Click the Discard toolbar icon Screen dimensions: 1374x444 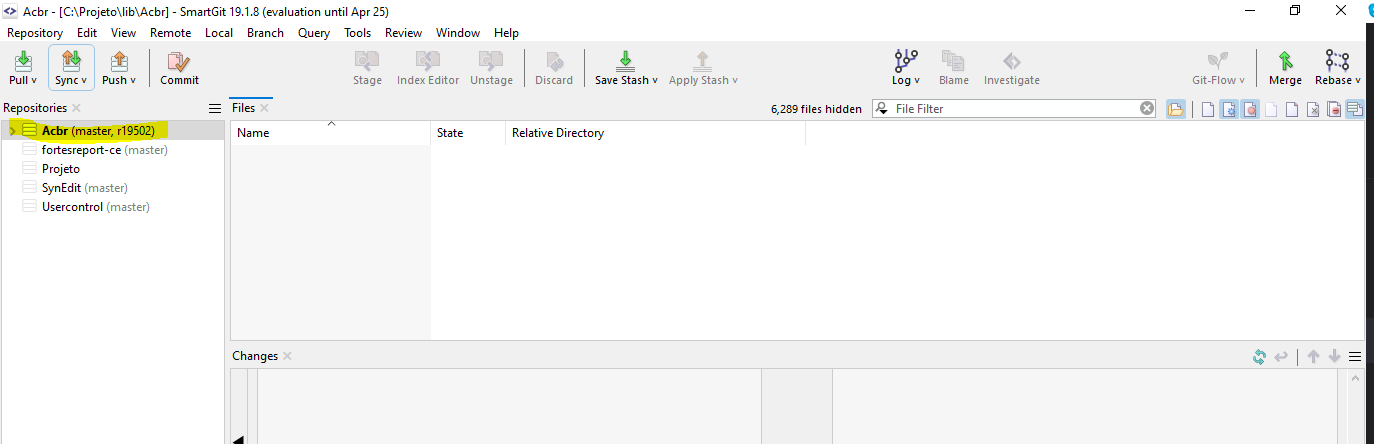coord(554,67)
